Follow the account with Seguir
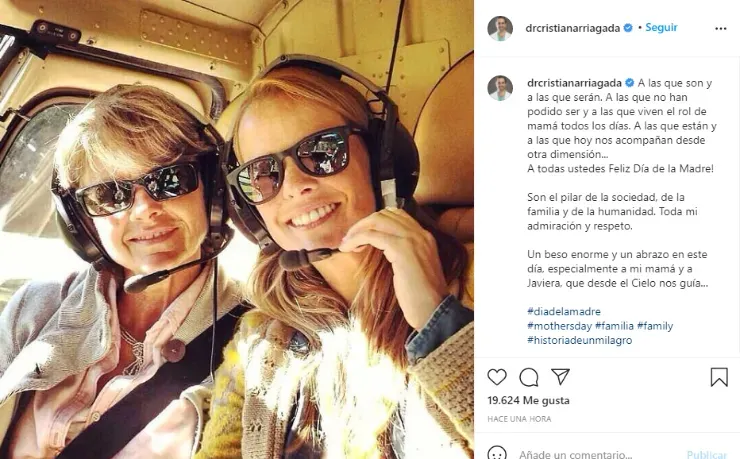This screenshot has height=459, width=740. (661, 27)
